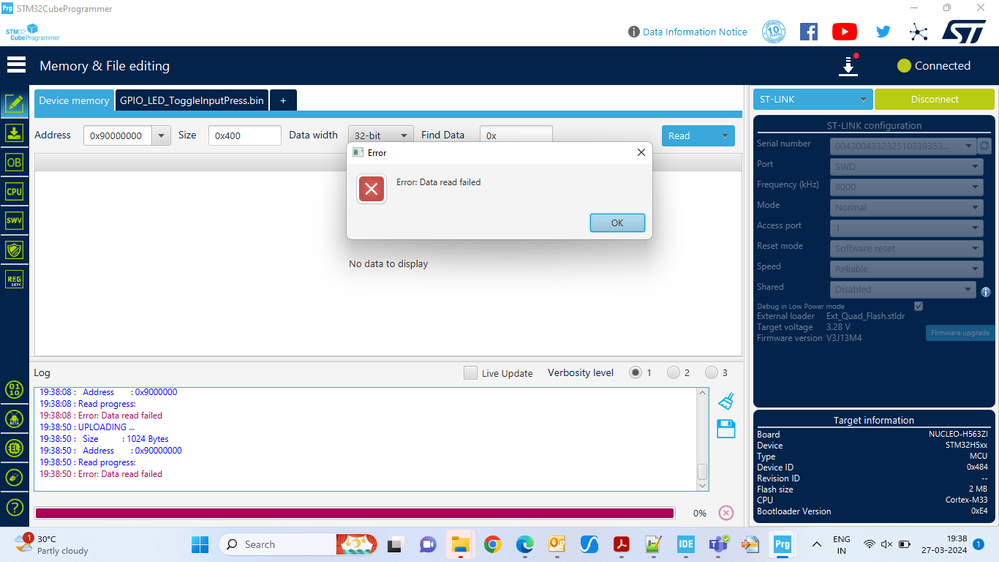The image size is (999, 562).
Task: Click the red progress bar
Action: point(354,513)
